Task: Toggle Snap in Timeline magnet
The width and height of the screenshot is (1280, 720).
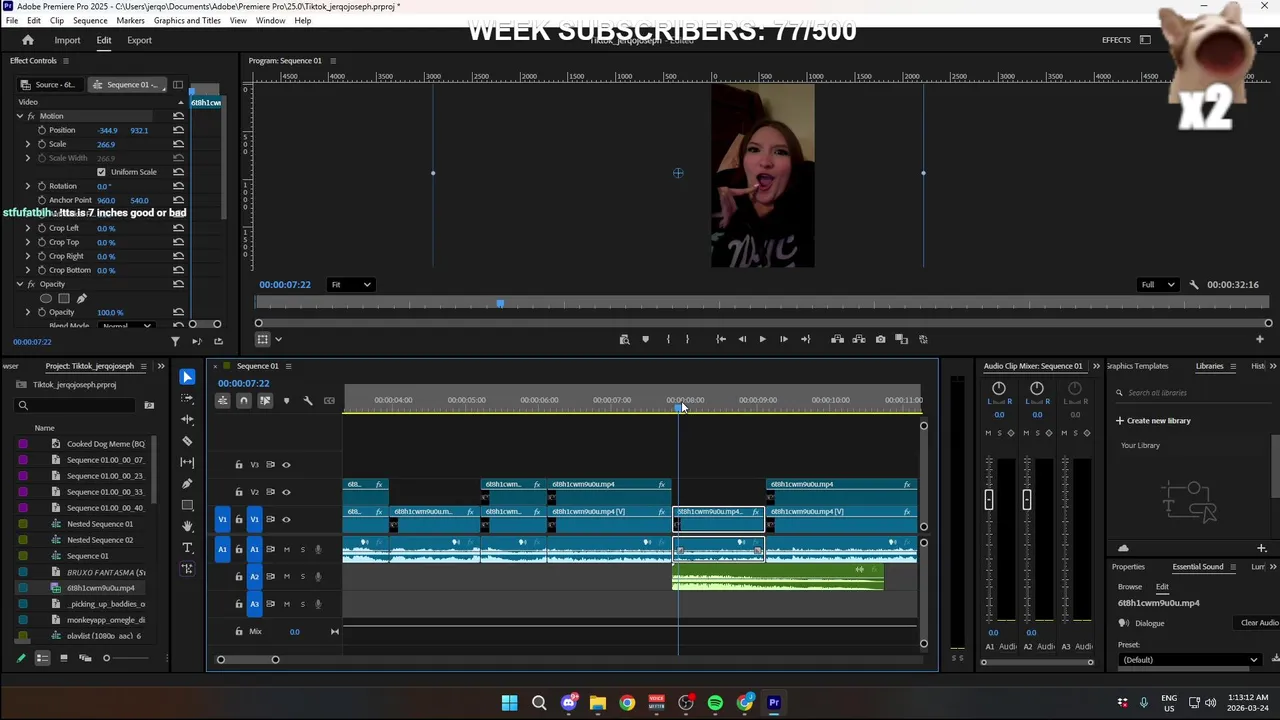Action: click(243, 400)
